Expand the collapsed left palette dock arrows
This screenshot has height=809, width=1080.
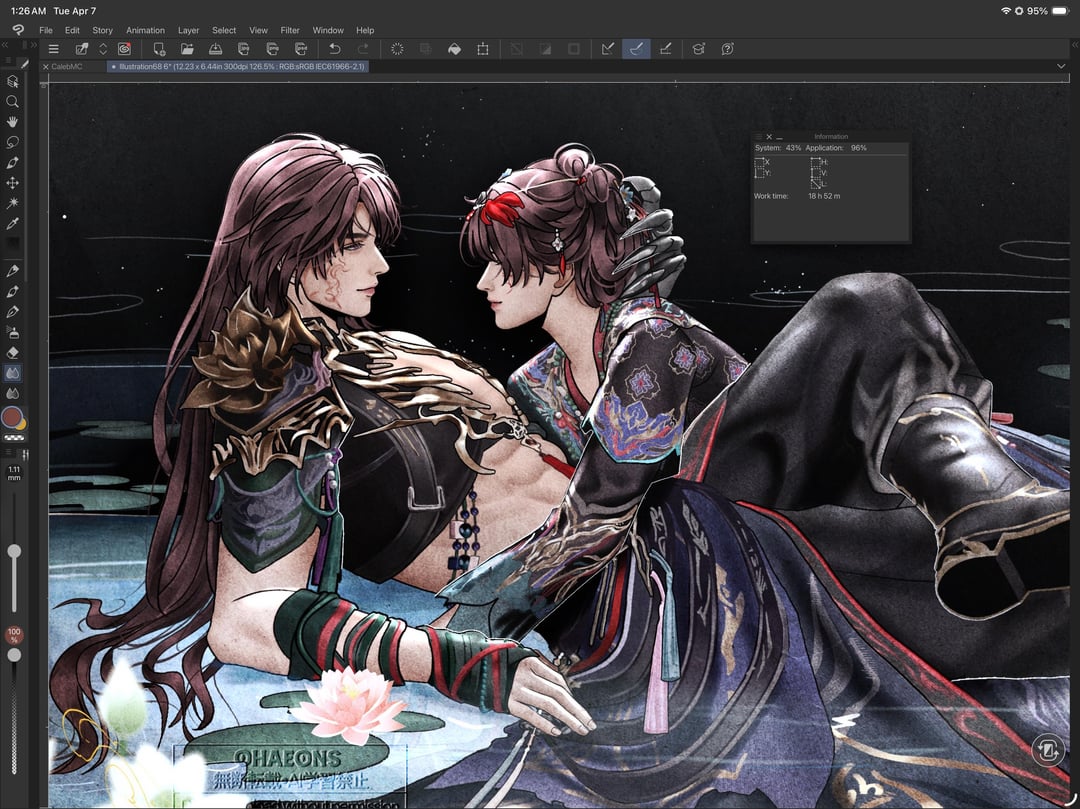coord(4,45)
